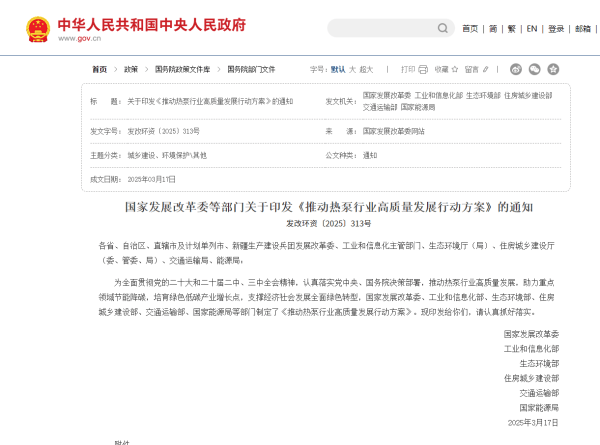600x445 pixels.
Task: Share the notice to WeChat
Action: [535, 70]
